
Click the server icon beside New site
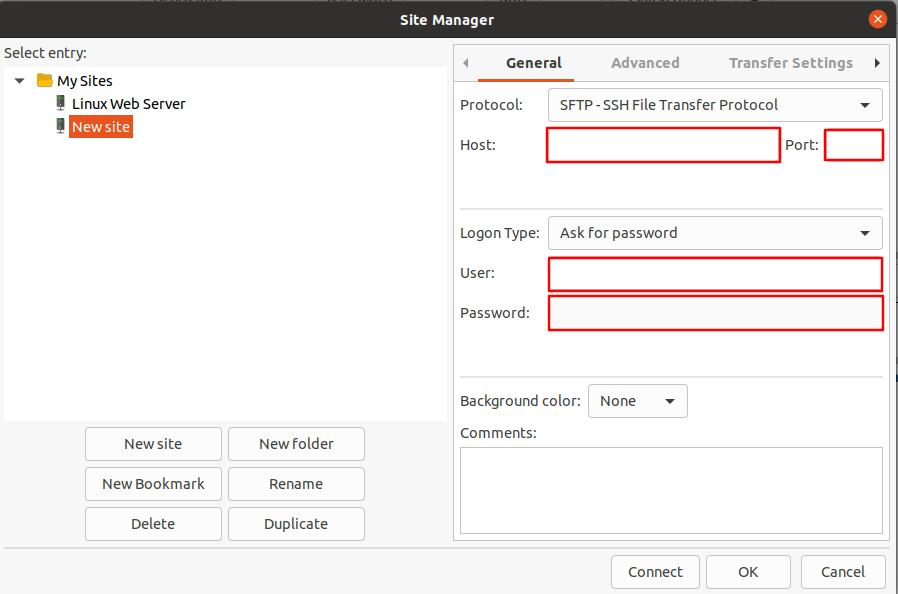point(60,126)
